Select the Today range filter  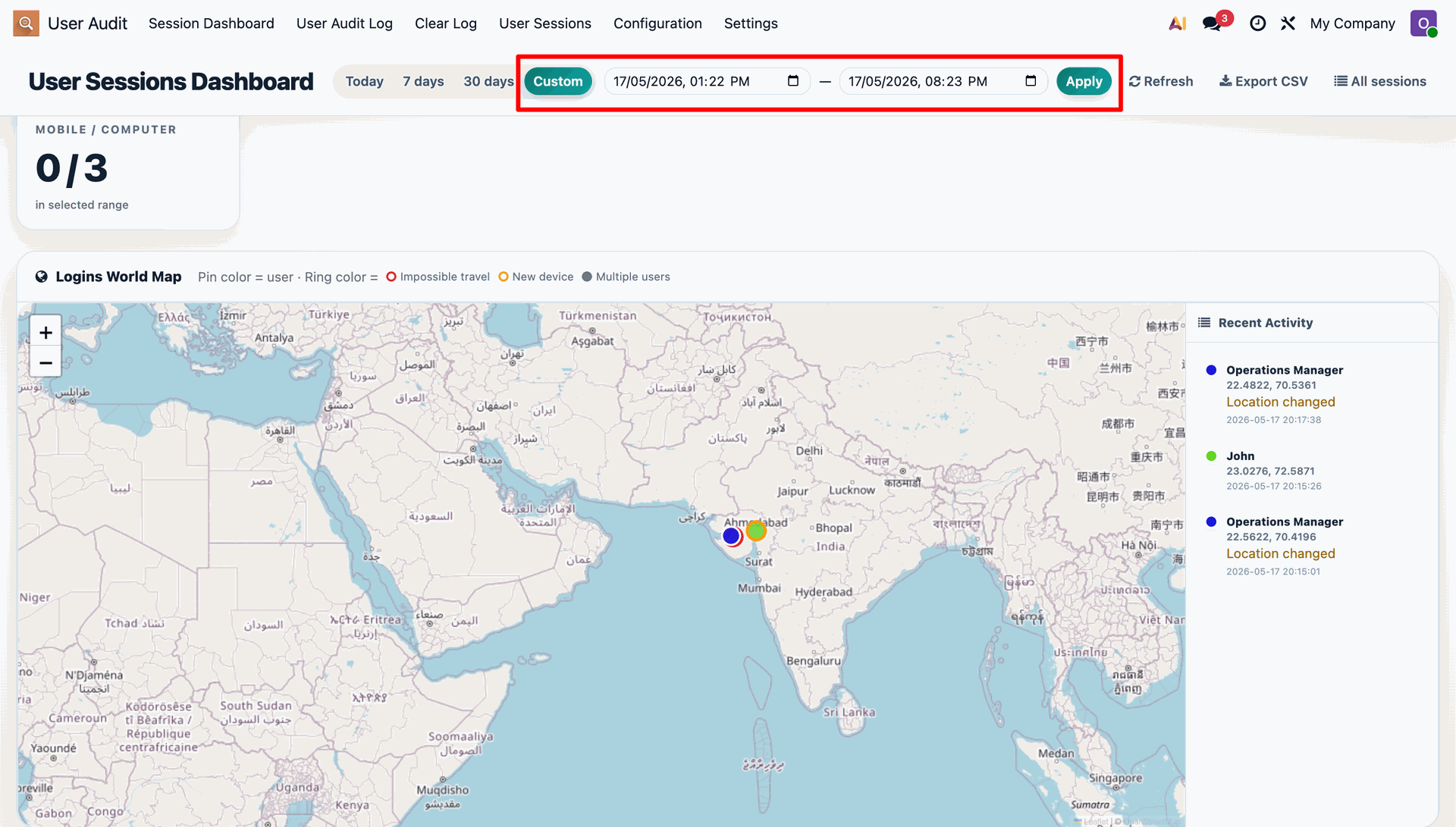click(364, 81)
